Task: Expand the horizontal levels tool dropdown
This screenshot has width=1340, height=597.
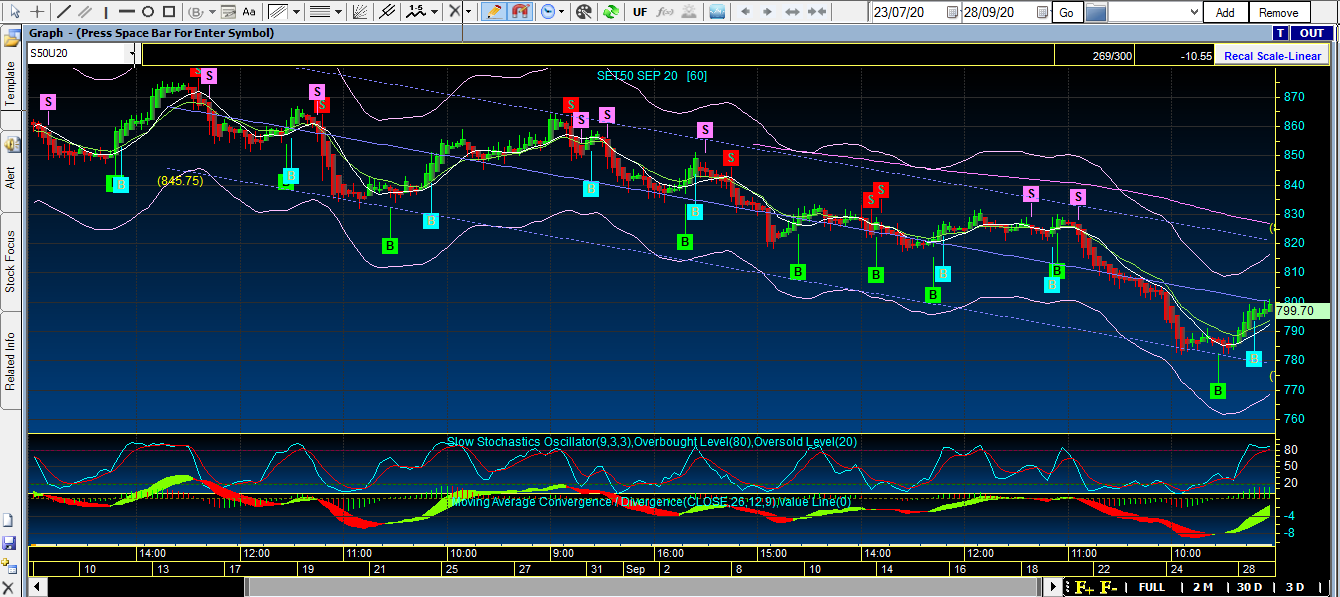Action: click(x=339, y=12)
